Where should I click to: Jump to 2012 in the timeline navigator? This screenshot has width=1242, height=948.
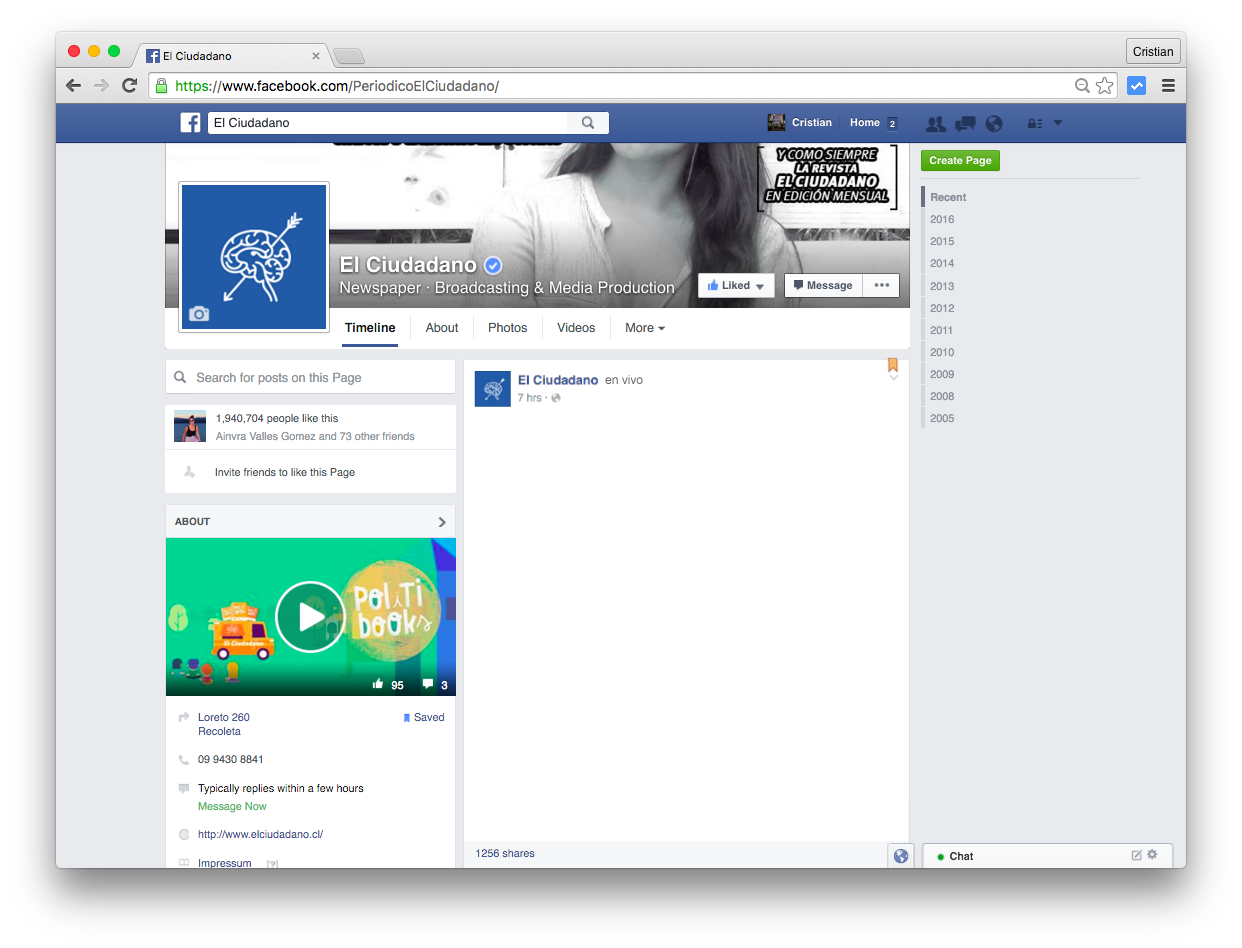coord(942,308)
